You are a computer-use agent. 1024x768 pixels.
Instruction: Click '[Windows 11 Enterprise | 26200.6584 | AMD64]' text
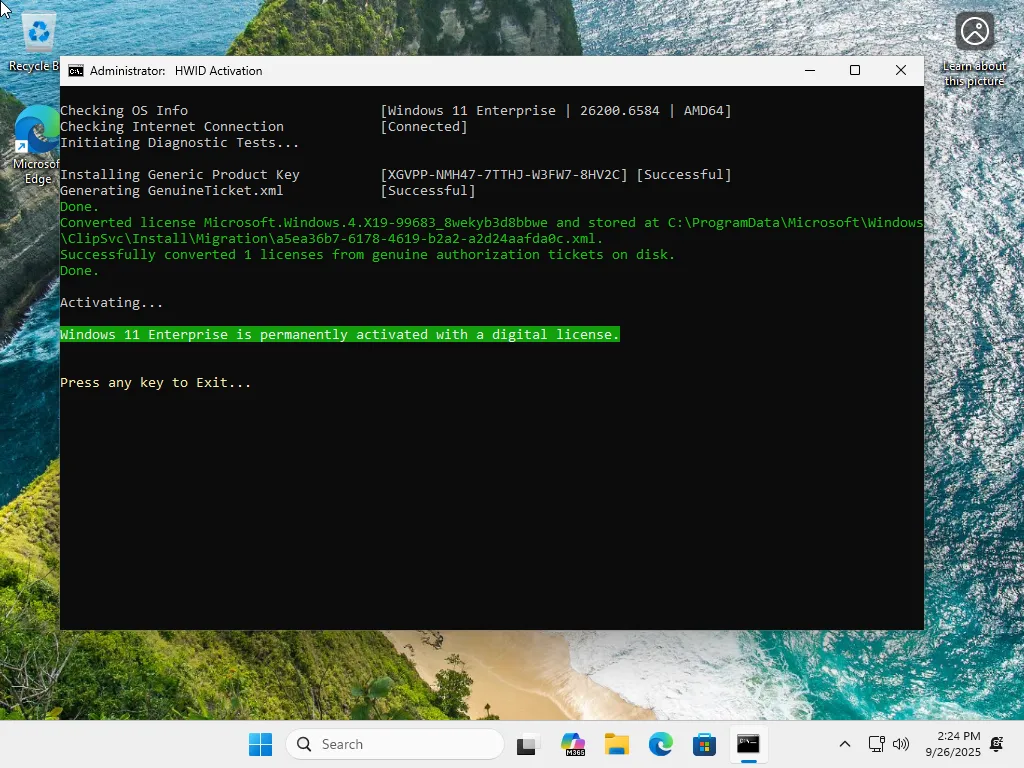[556, 111]
